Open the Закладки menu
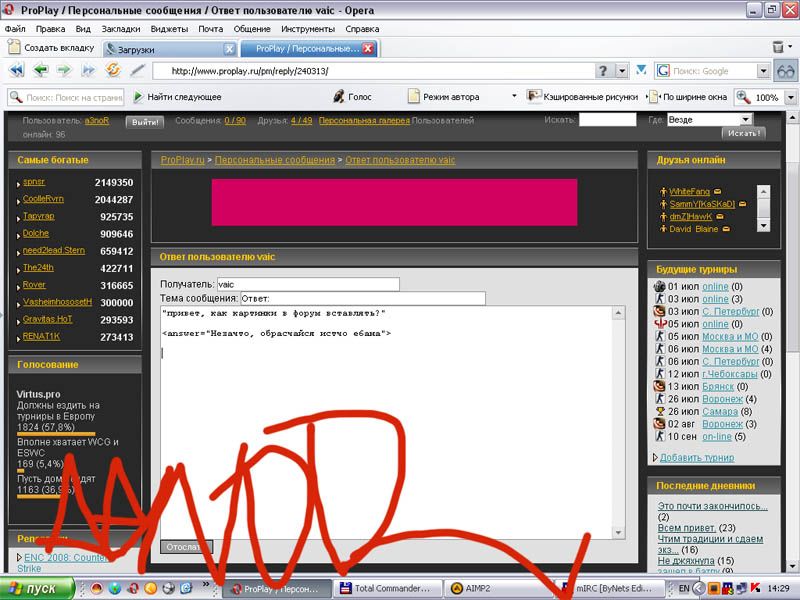The height and width of the screenshot is (600, 800). click(x=121, y=29)
